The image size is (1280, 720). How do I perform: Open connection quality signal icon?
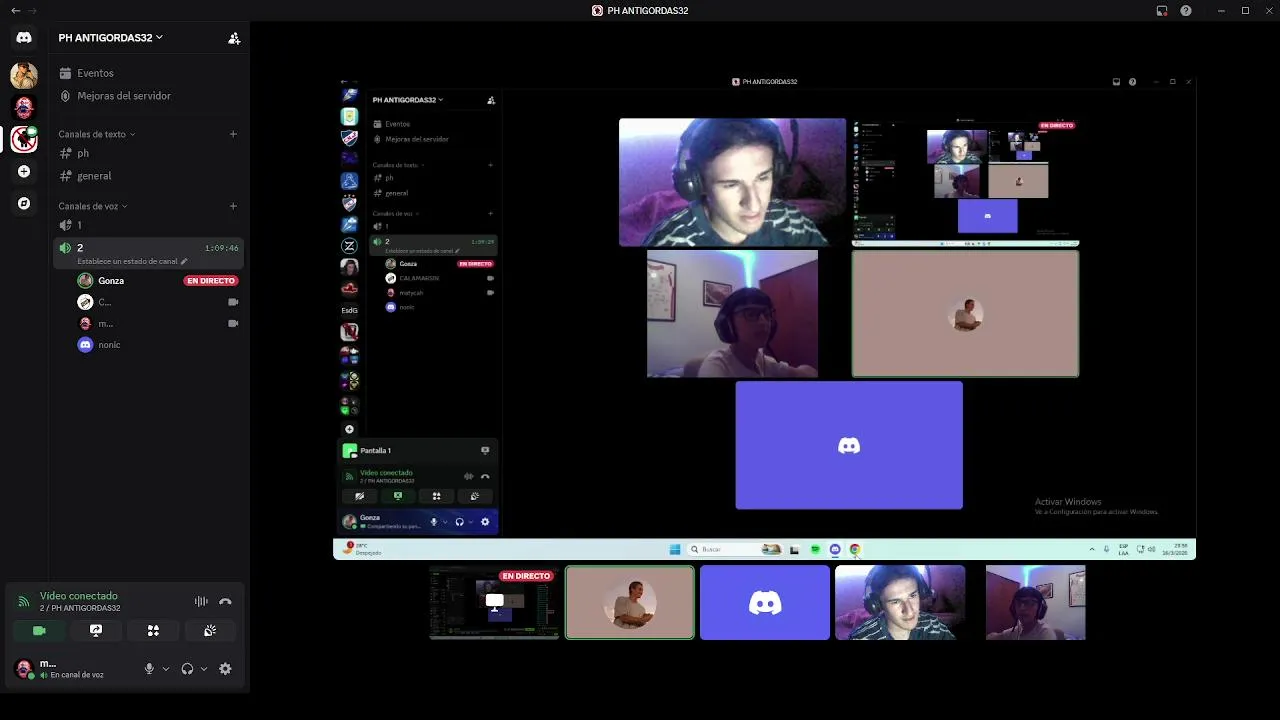24,602
